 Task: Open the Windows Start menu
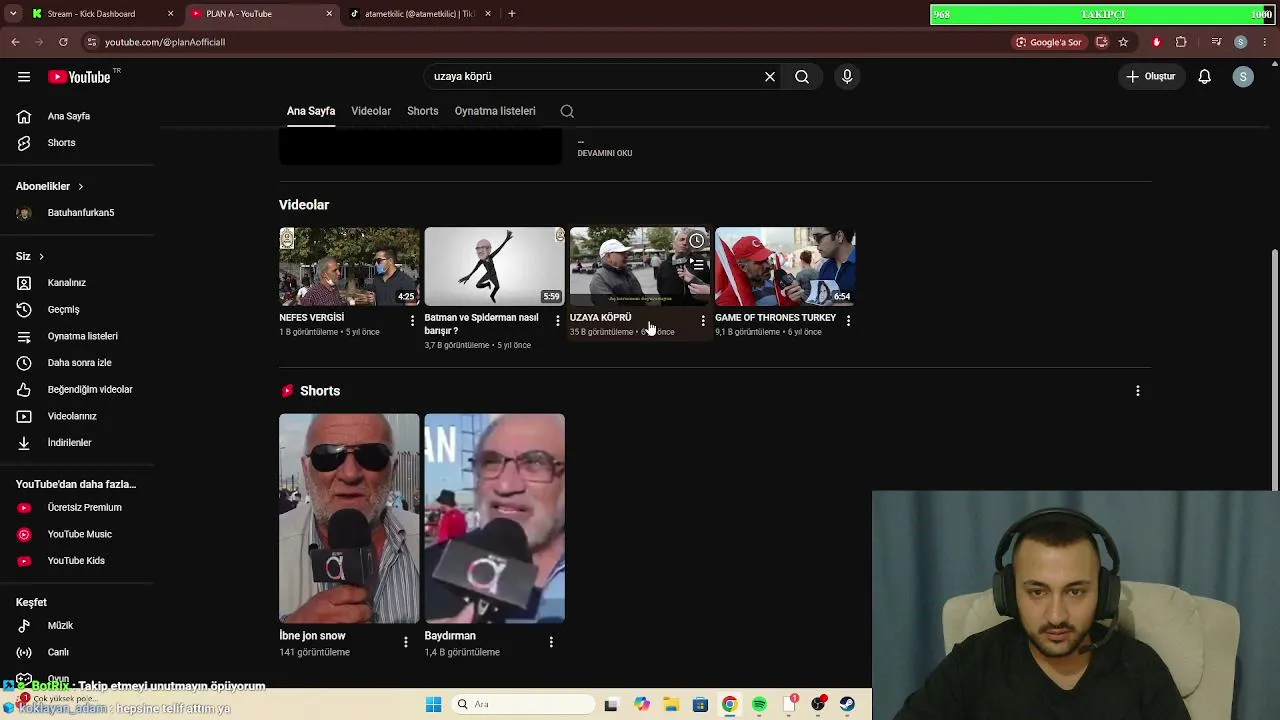433,704
